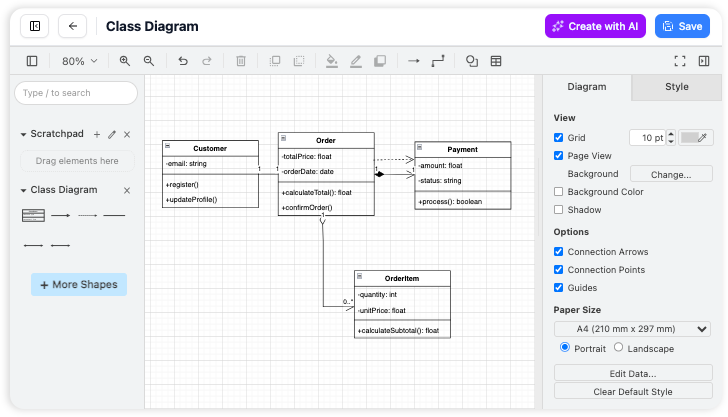This screenshot has height=417, width=728.
Task: Open the Fill Color bucket tool
Action: pyautogui.click(x=332, y=61)
